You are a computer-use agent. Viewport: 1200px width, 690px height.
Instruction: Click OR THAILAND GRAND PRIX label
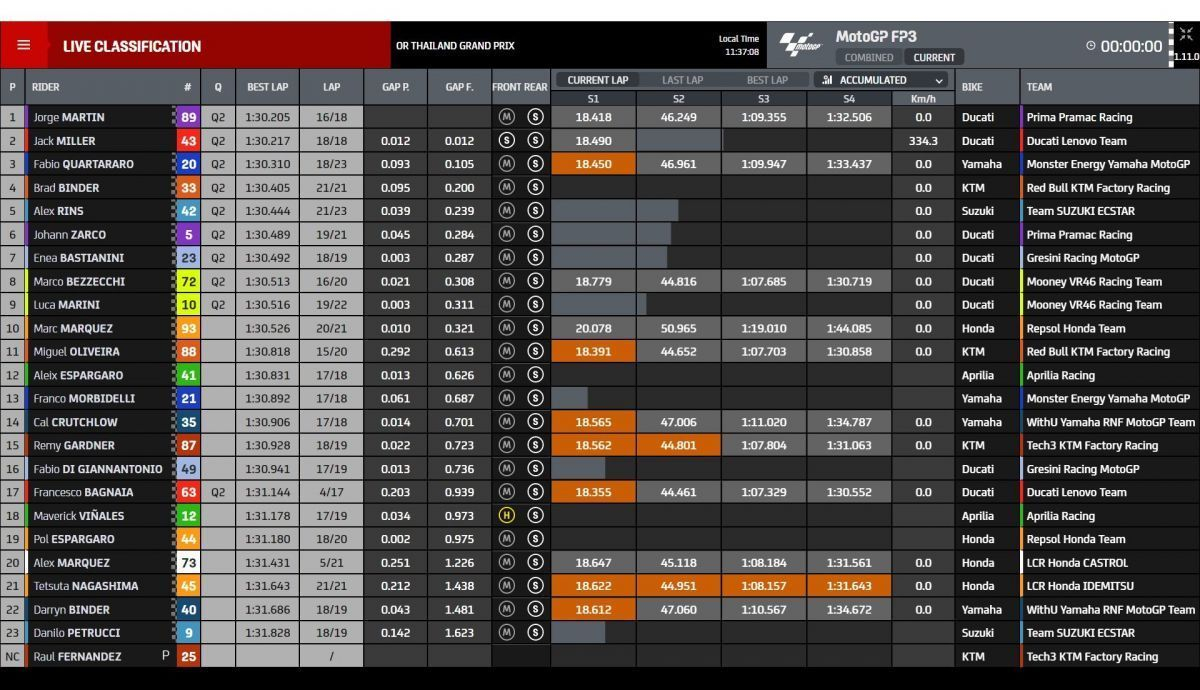455,46
